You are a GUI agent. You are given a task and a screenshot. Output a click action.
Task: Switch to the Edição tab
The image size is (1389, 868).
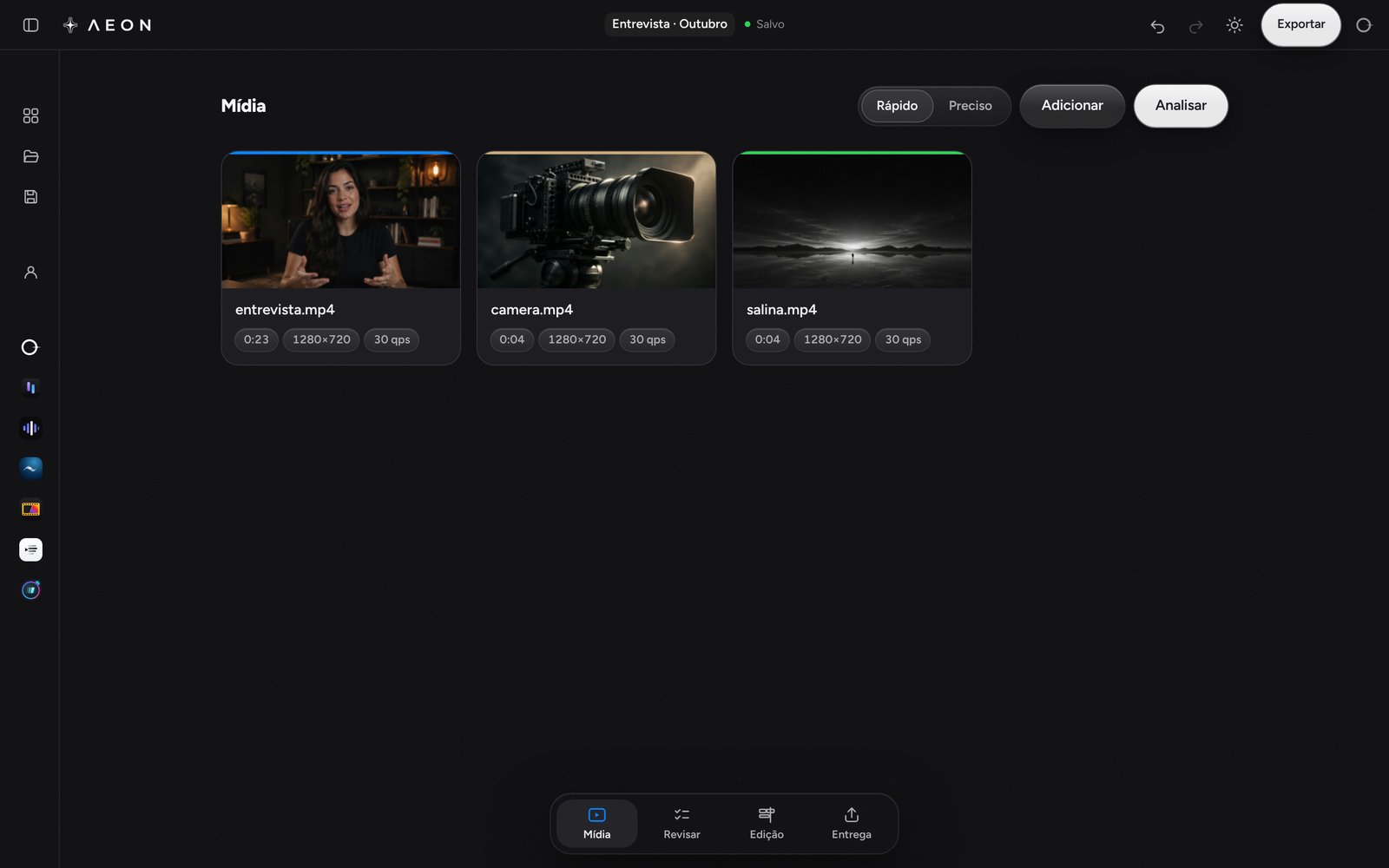767,823
